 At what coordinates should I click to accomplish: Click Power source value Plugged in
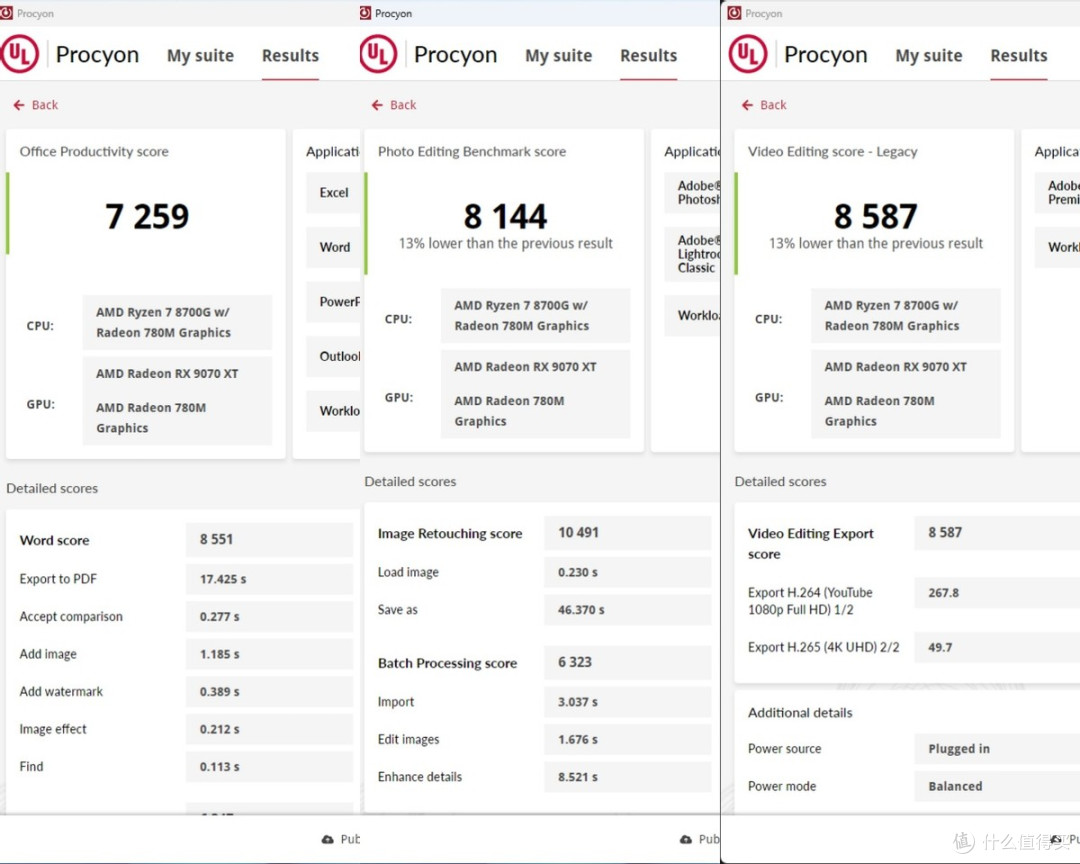997,749
